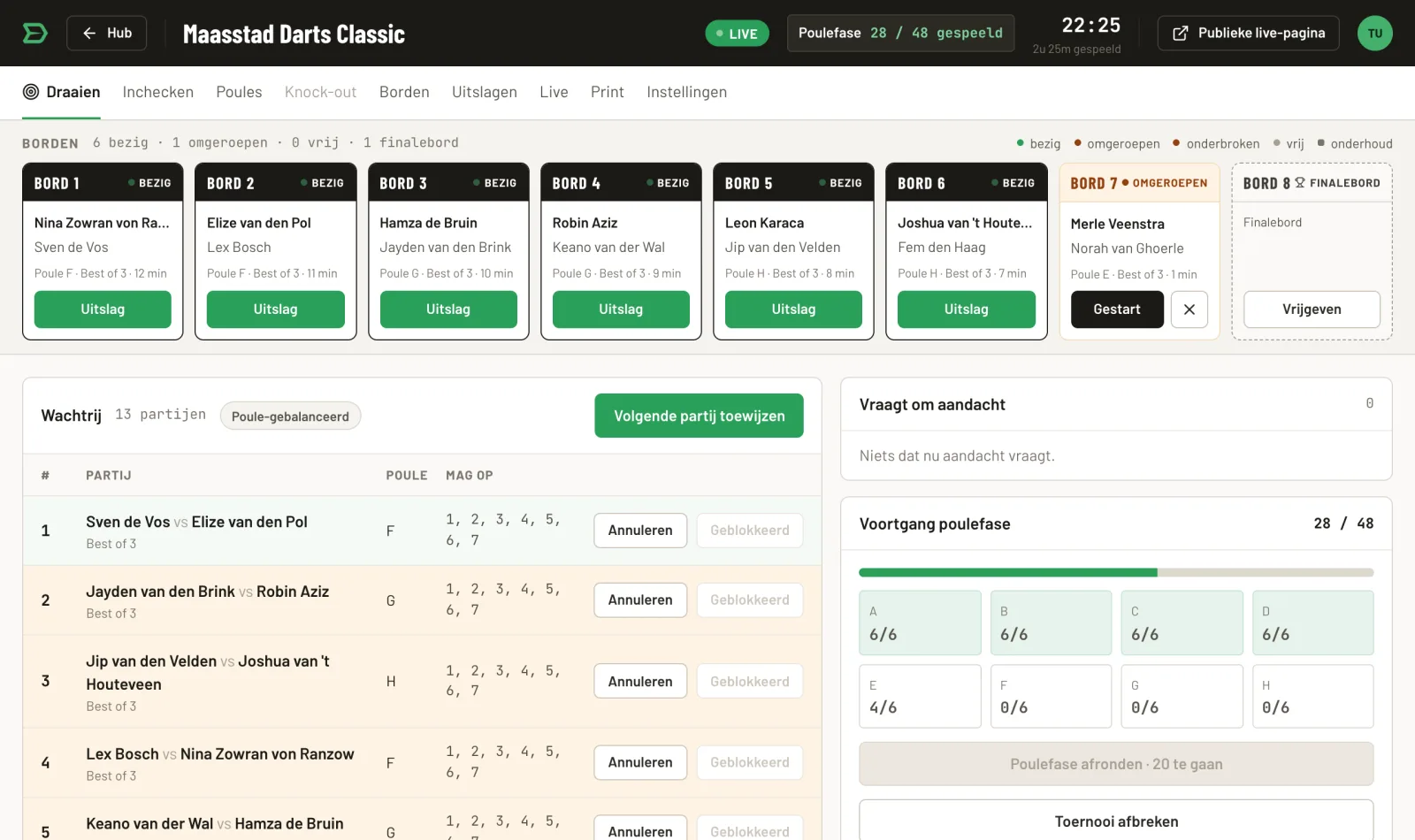Enter Uitslag for Bord 6
The height and width of the screenshot is (840, 1415).
pos(967,309)
